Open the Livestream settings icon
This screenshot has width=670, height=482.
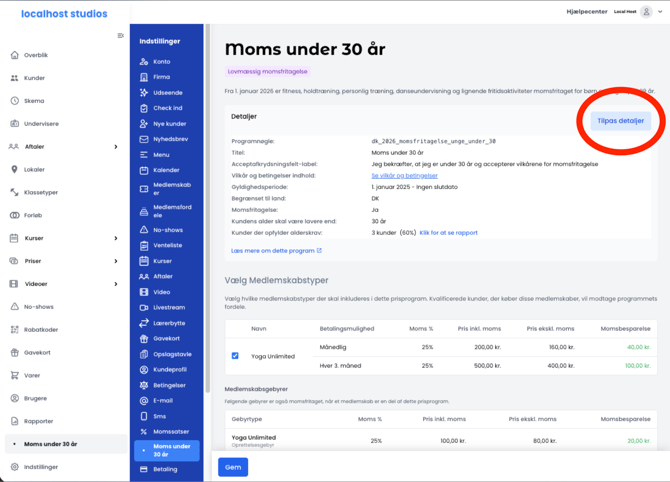tap(144, 308)
